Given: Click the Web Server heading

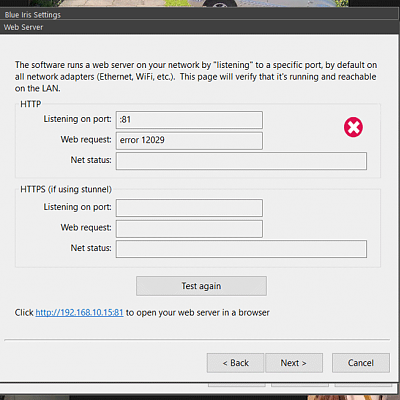Looking at the screenshot, I should [23, 27].
